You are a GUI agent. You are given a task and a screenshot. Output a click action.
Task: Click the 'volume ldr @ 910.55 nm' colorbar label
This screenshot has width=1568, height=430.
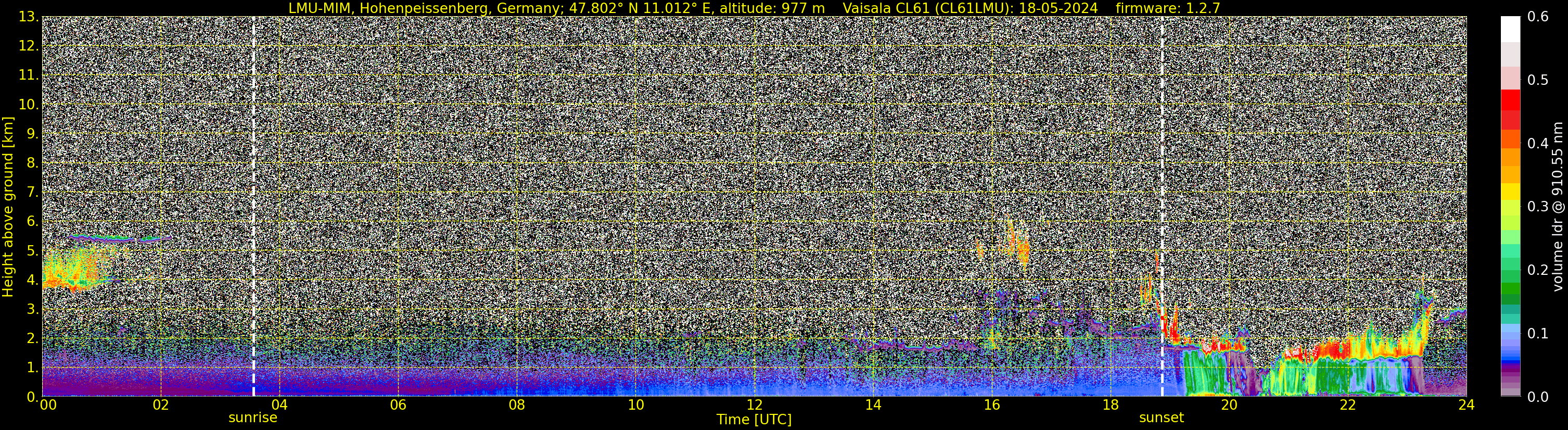point(1557,207)
